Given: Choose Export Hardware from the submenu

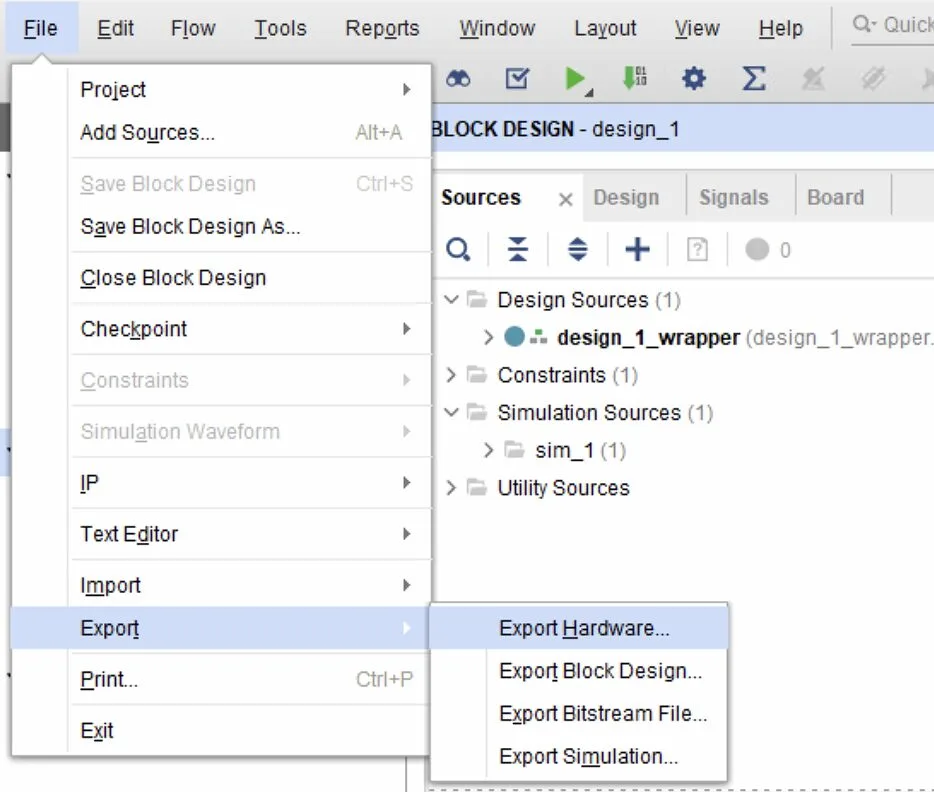Looking at the screenshot, I should coord(584,629).
